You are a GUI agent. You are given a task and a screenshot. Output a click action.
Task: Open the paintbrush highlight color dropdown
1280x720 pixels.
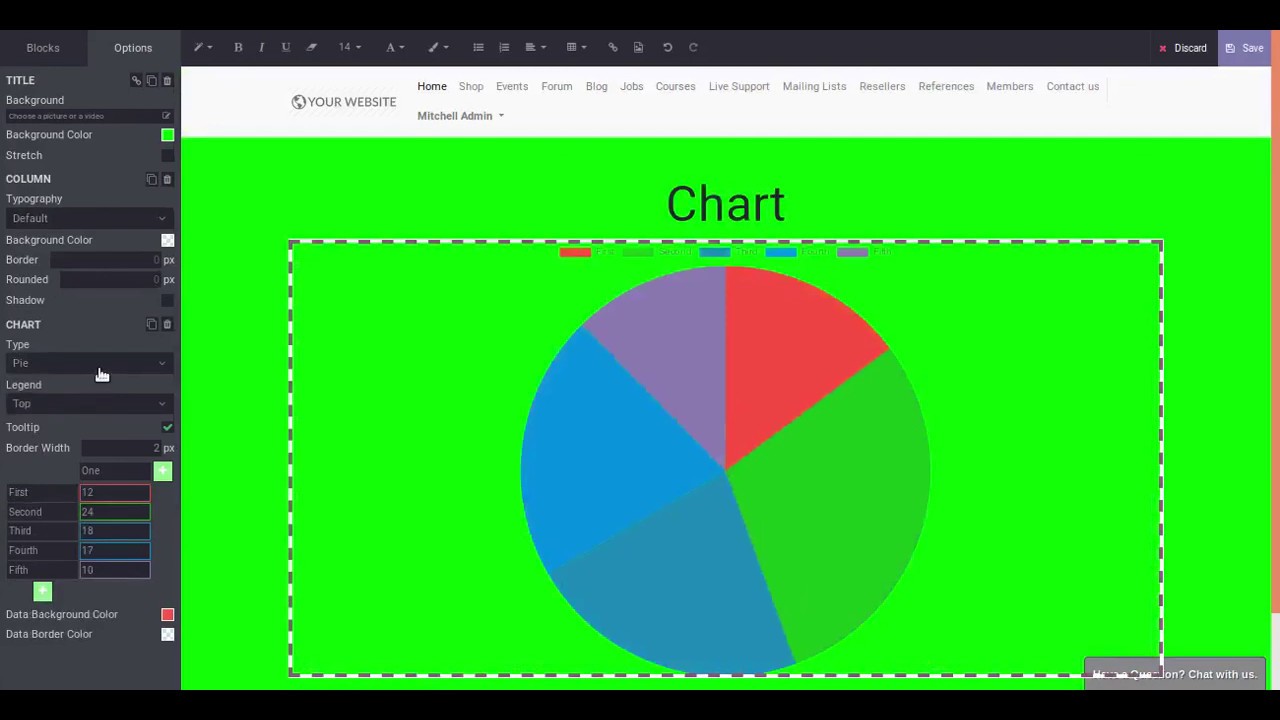[x=438, y=47]
